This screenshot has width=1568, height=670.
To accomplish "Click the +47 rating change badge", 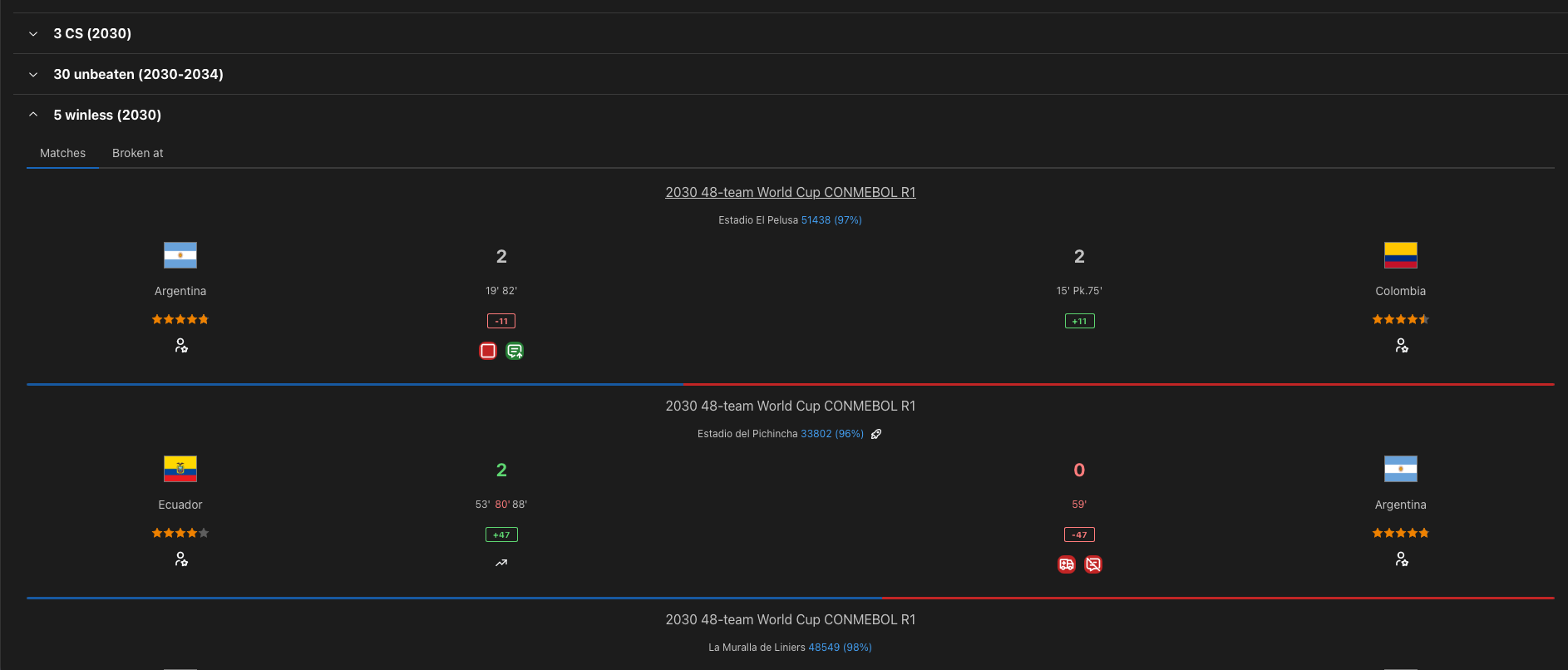I will click(x=501, y=535).
